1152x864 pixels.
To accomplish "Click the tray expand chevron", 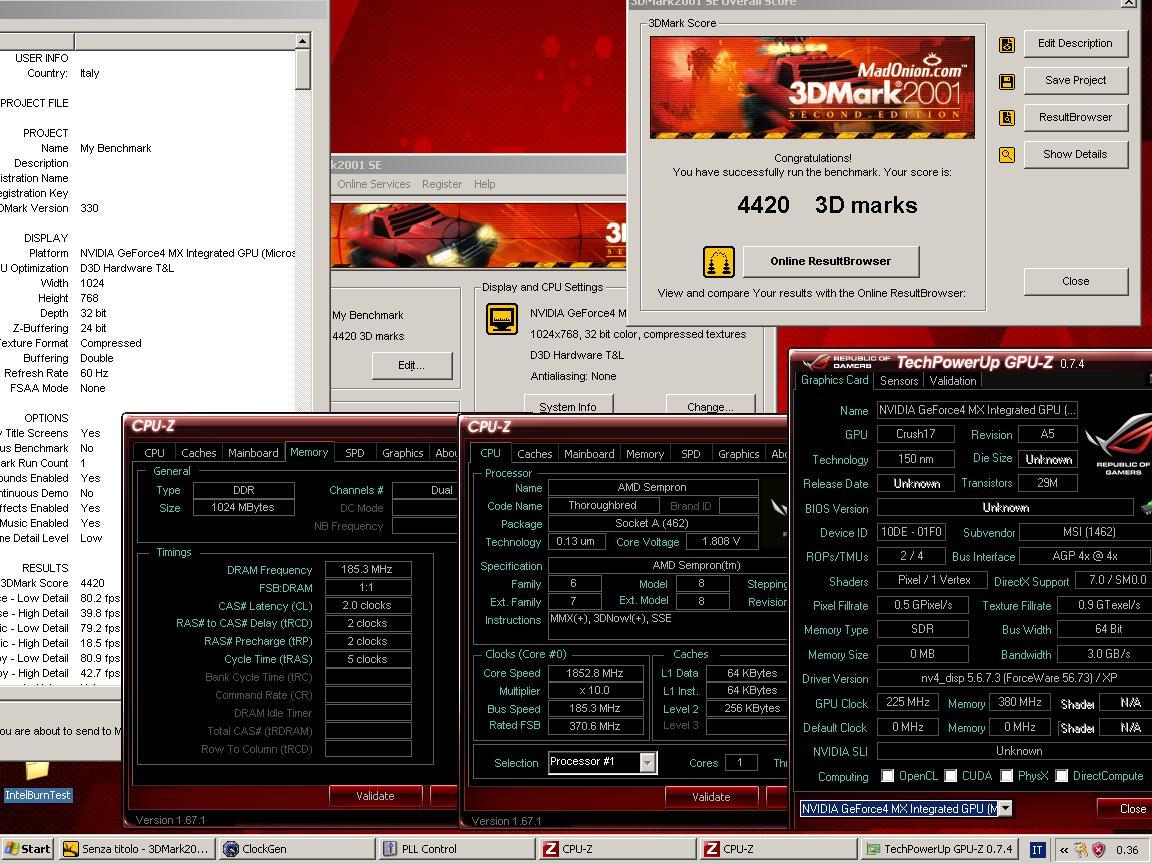I will [1064, 850].
